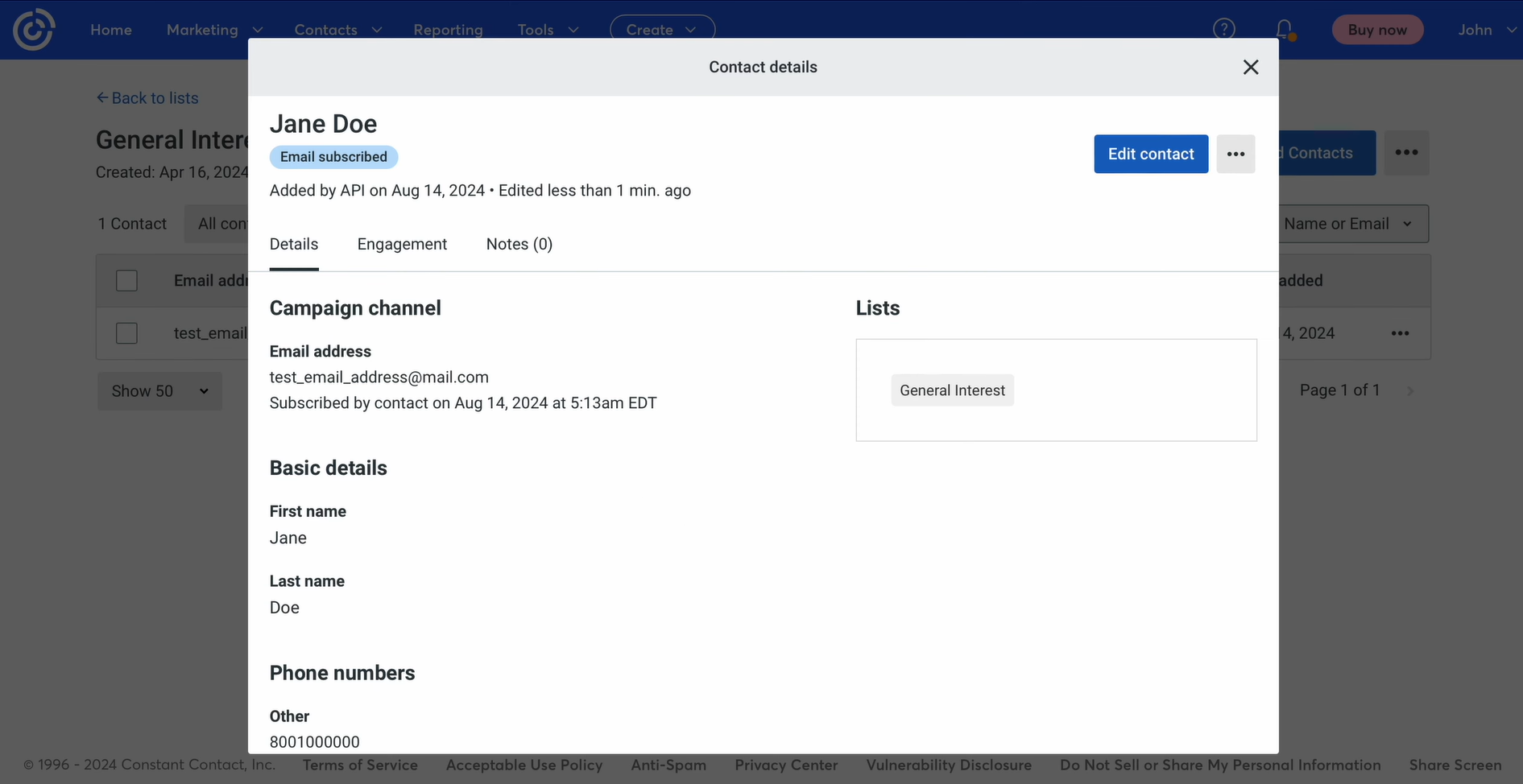The image size is (1523, 784).
Task: Switch to the Engagement tab
Action: pyautogui.click(x=402, y=244)
